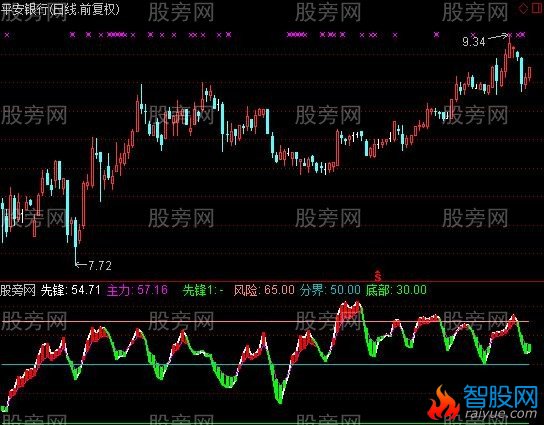Click the low price label 7.72
Screen dimensions: 544x425
[100, 266]
